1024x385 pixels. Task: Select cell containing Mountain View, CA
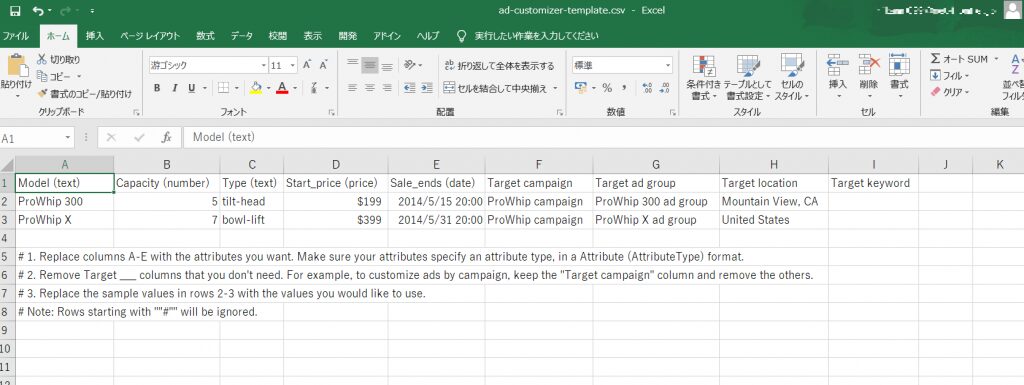[x=773, y=202]
